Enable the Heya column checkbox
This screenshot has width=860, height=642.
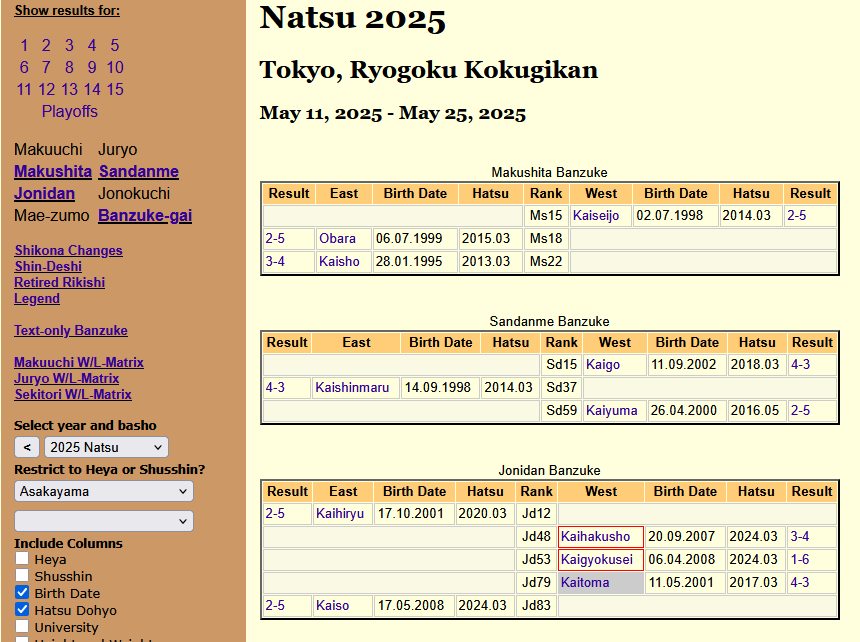click(22, 559)
